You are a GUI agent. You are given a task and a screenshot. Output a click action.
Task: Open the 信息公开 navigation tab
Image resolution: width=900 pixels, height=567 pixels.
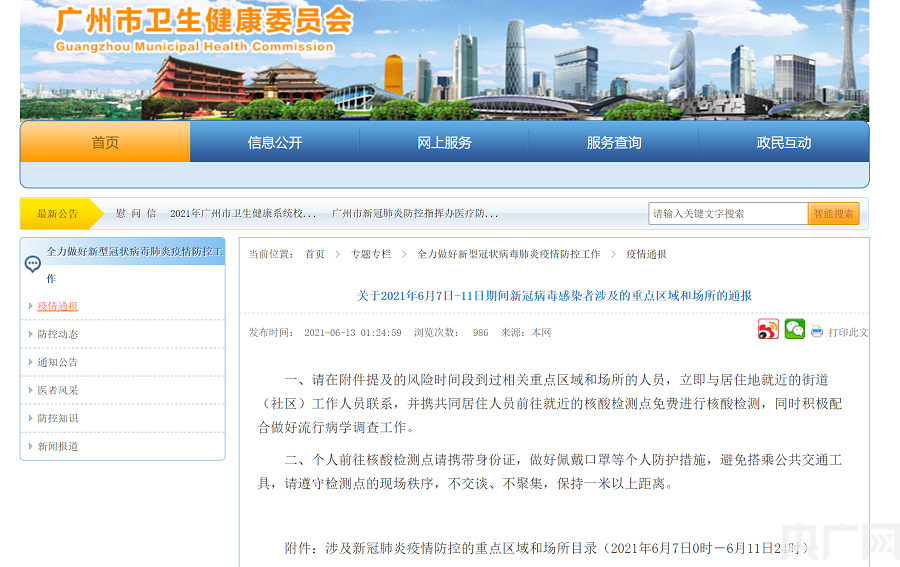point(275,143)
